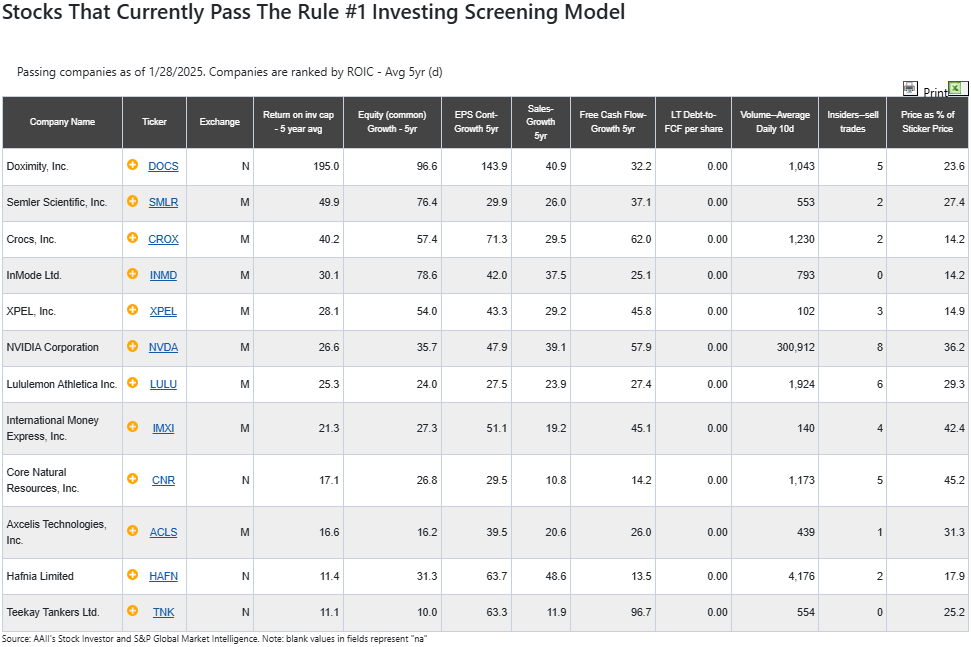
Task: Click the Company Name column header
Action: 63,122
